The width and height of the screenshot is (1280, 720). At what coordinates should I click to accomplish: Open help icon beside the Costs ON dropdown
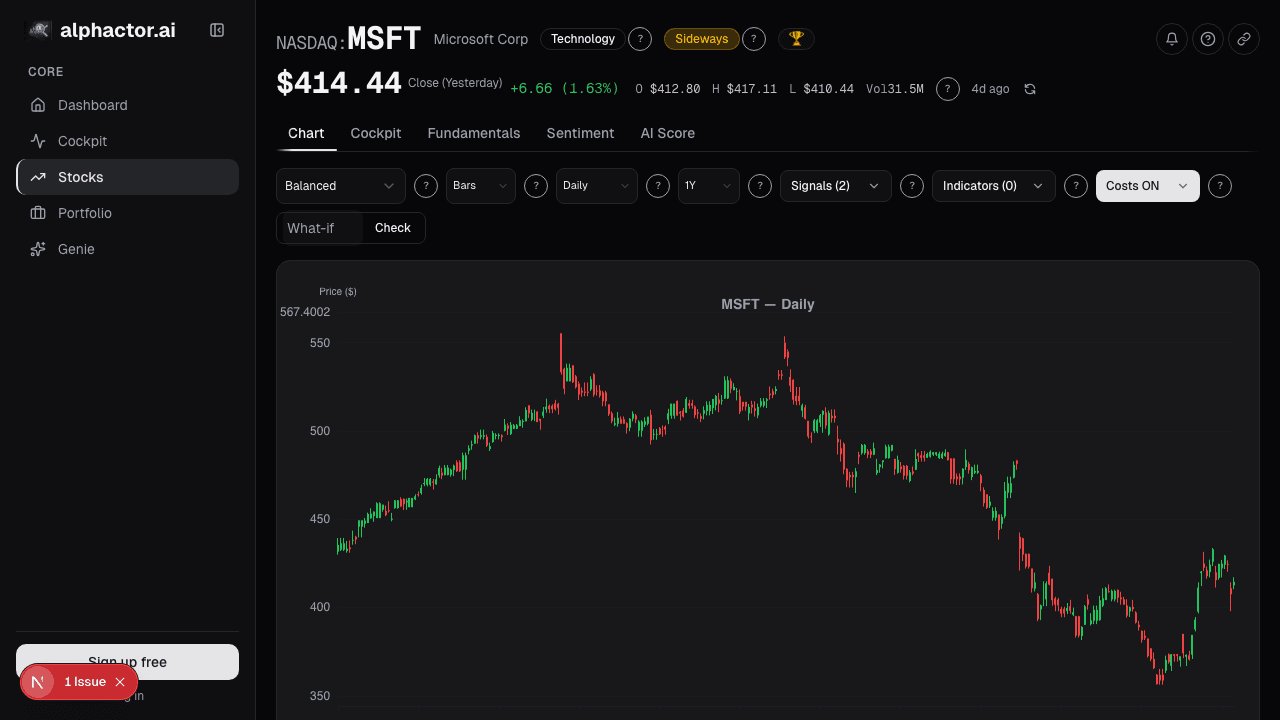1220,186
